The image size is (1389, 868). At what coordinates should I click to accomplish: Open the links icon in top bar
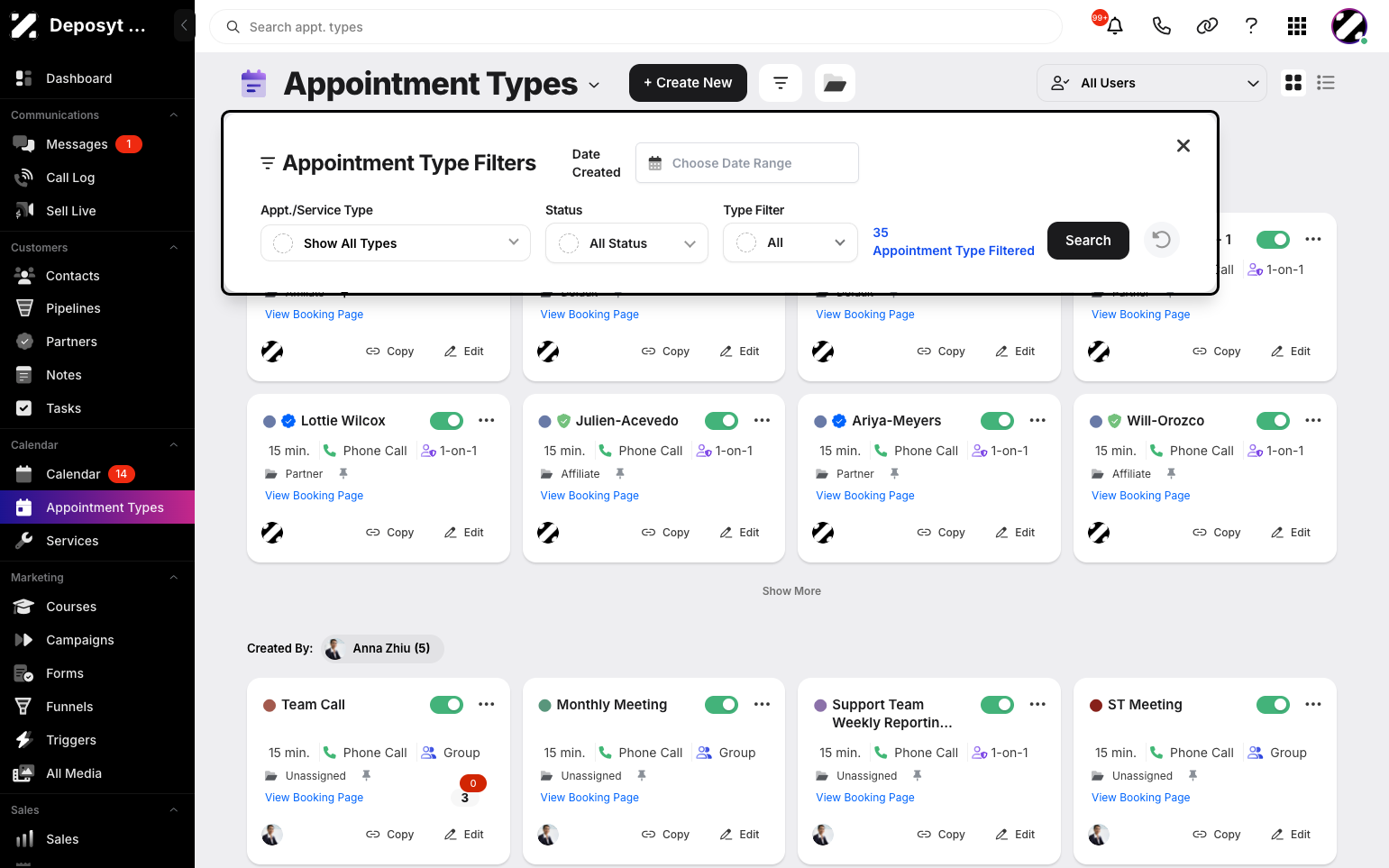pos(1207,26)
